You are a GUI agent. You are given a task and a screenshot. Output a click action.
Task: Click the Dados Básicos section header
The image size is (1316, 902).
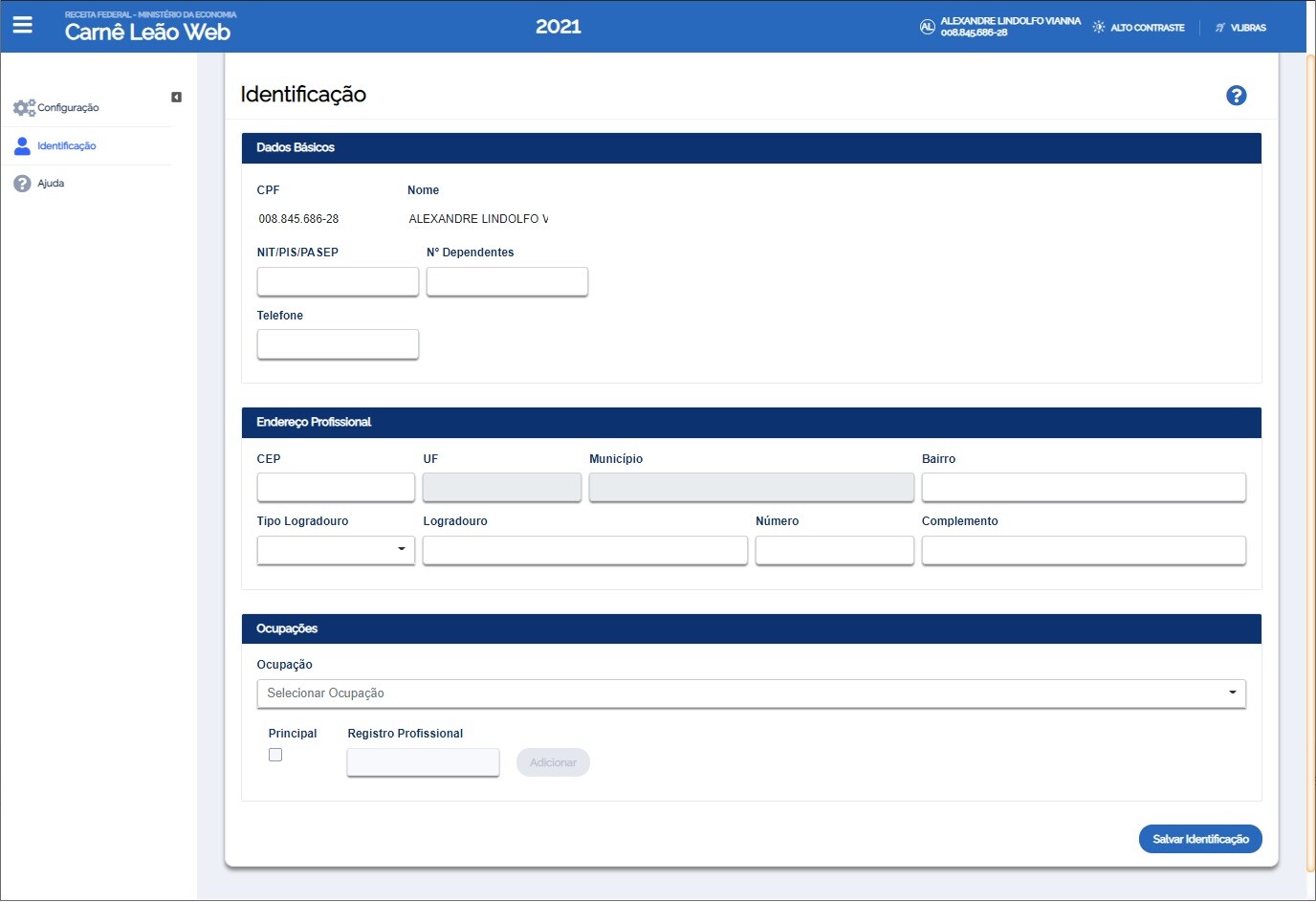[x=752, y=147]
